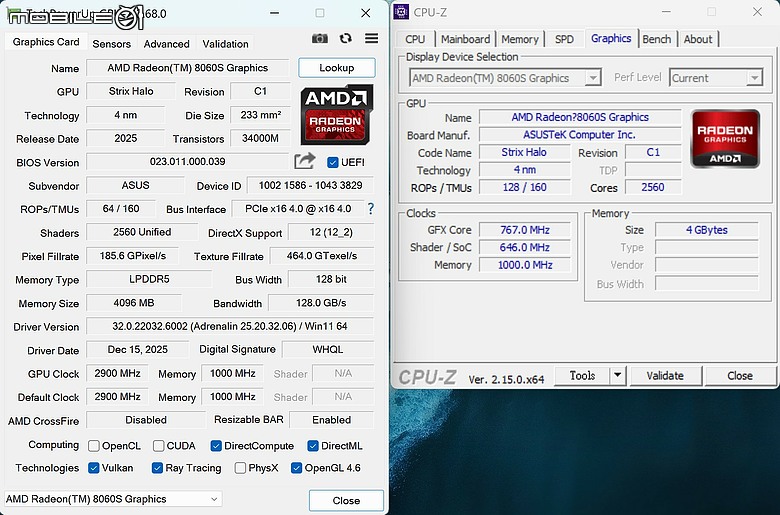Toggle the OpenCL checkbox

[94, 446]
